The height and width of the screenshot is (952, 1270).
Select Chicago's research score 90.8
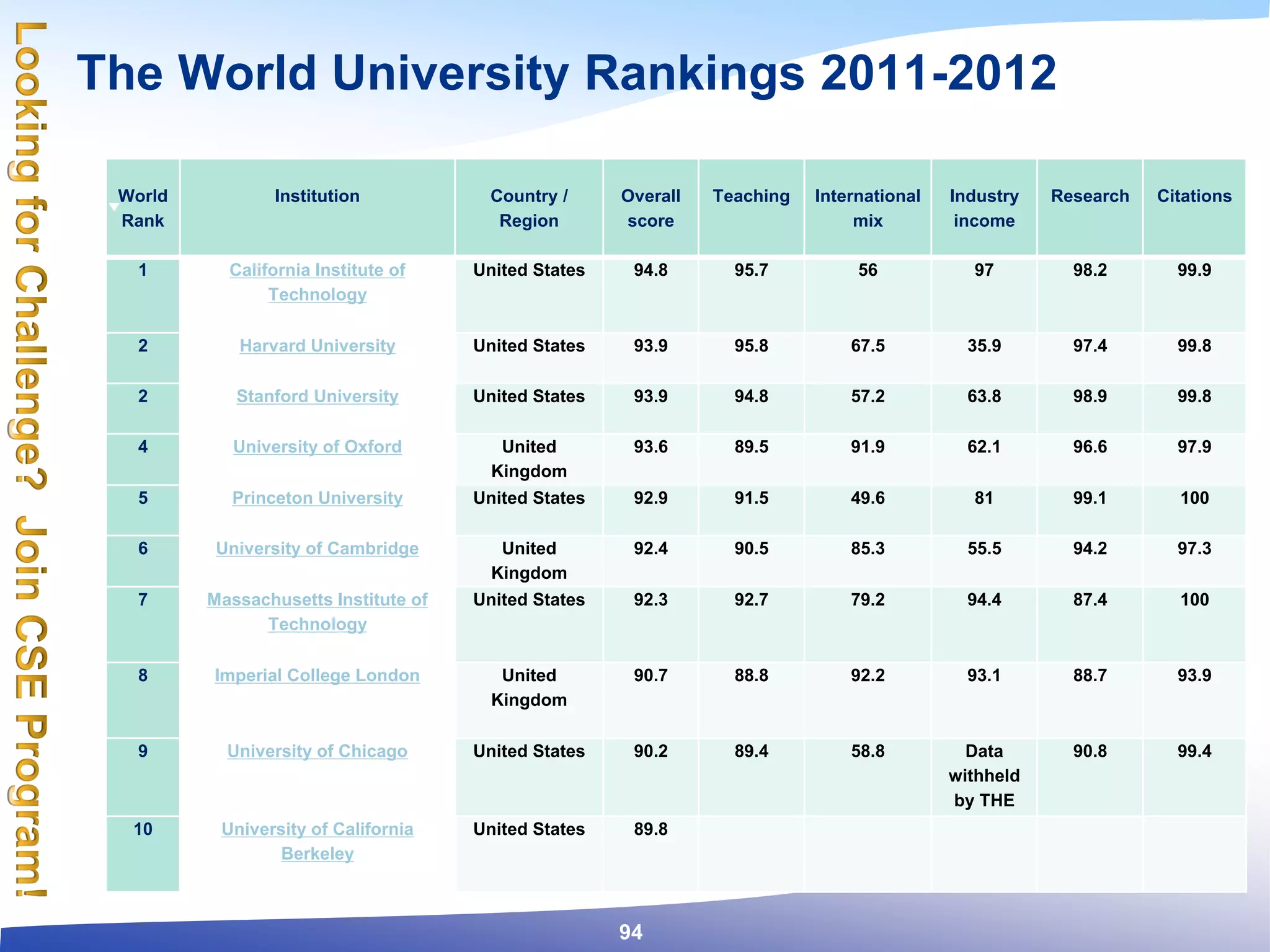[1090, 751]
